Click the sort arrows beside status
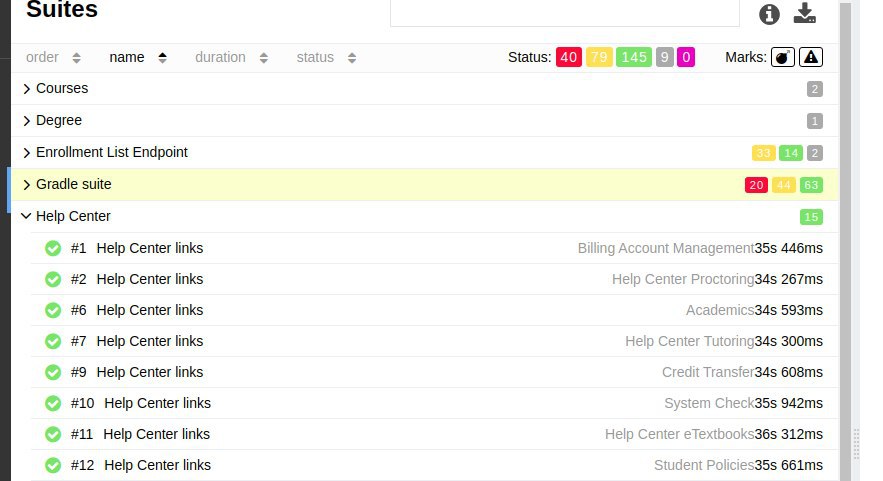 pos(352,57)
